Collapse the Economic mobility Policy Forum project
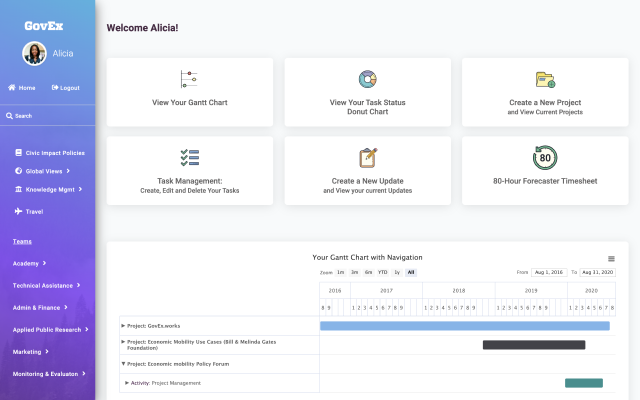Image resolution: width=640 pixels, height=400 pixels. (x=124, y=364)
